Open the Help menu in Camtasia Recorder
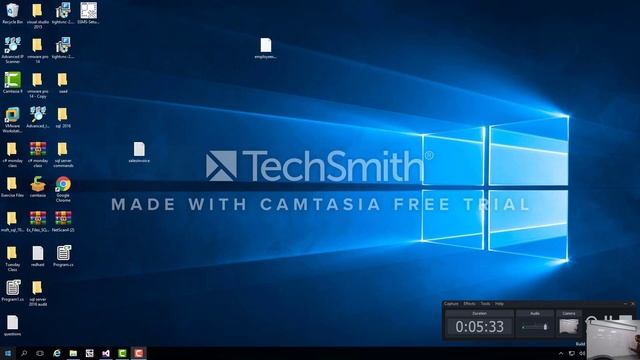This screenshot has height=360, width=640. pos(499,304)
